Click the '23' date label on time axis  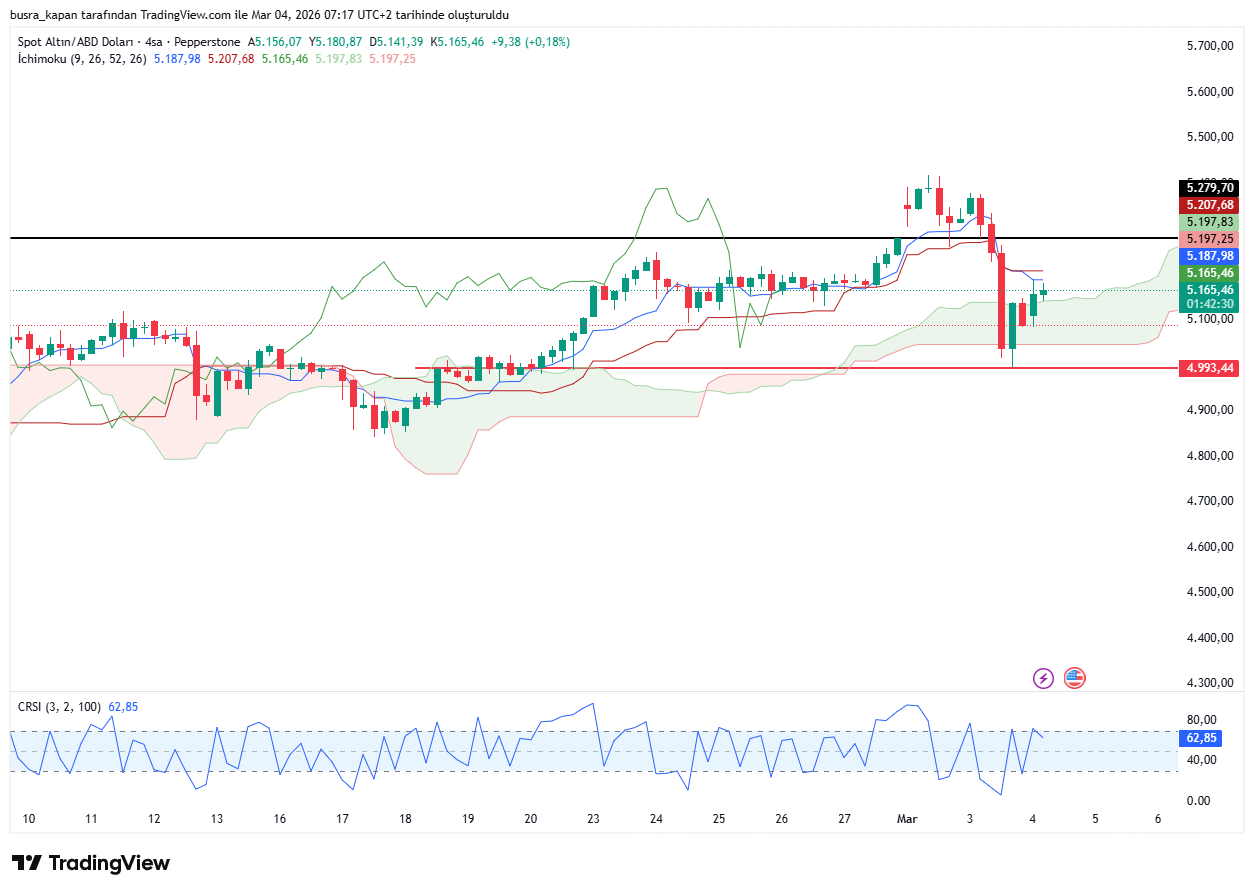[593, 819]
